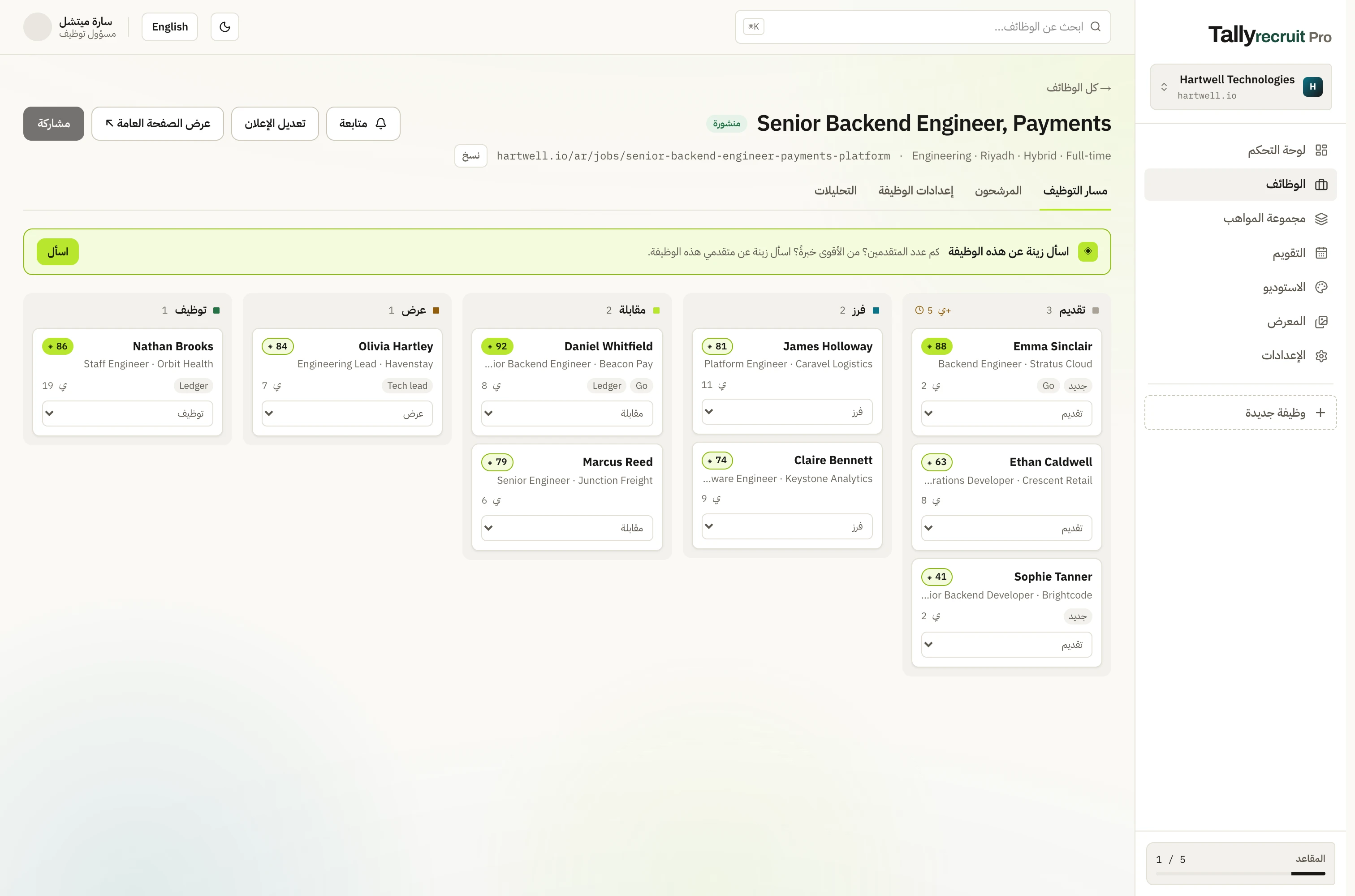Viewport: 1355px width, 896px height.
Task: Open the التحليلات tab
Action: (836, 191)
